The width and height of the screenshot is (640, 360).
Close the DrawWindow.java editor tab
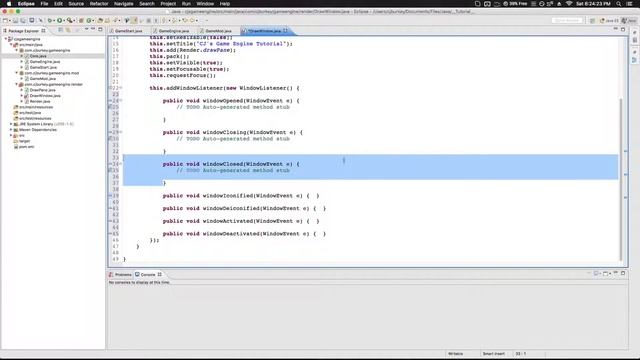[285, 31]
